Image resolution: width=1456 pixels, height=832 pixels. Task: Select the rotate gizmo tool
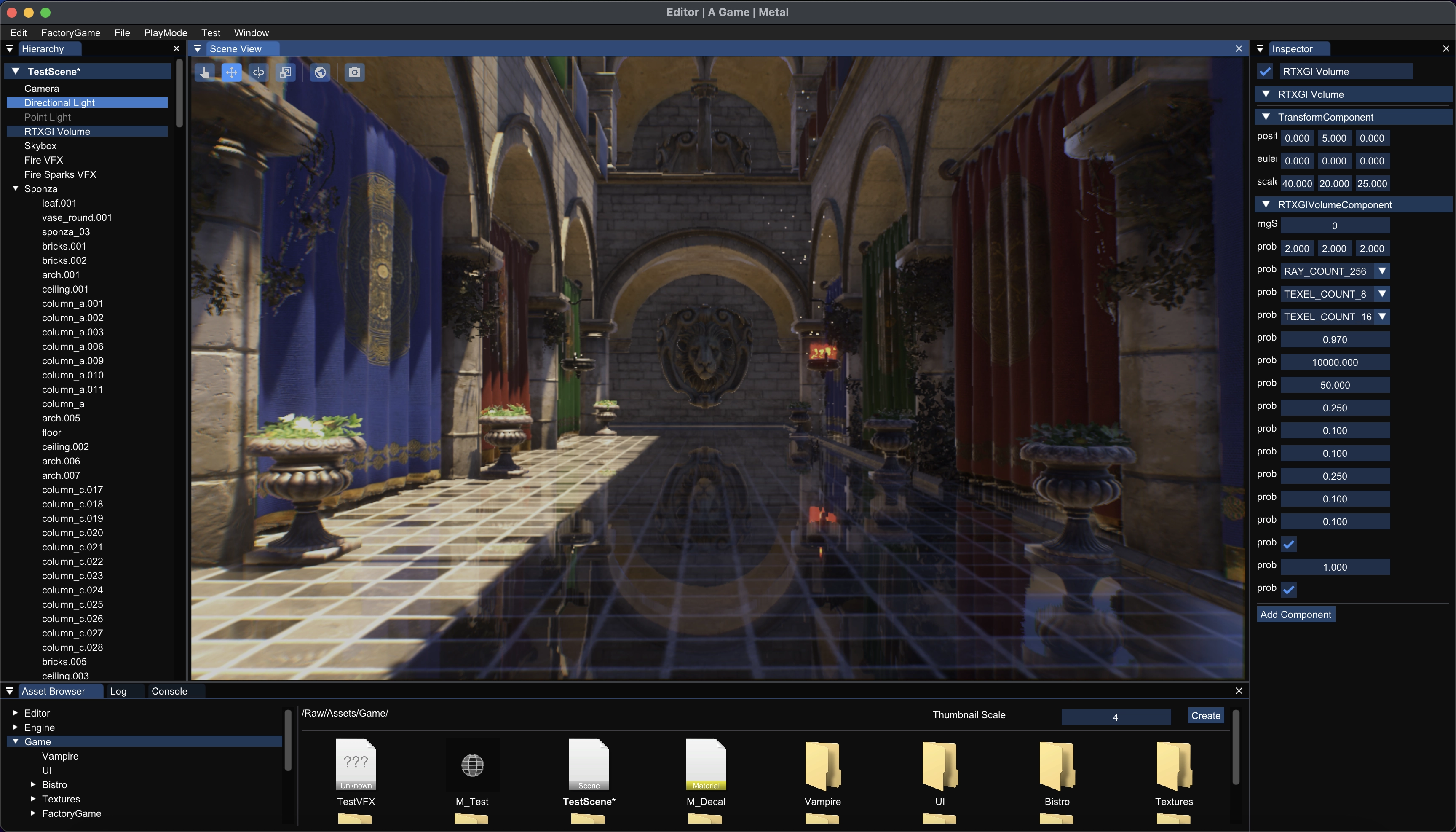(x=259, y=72)
